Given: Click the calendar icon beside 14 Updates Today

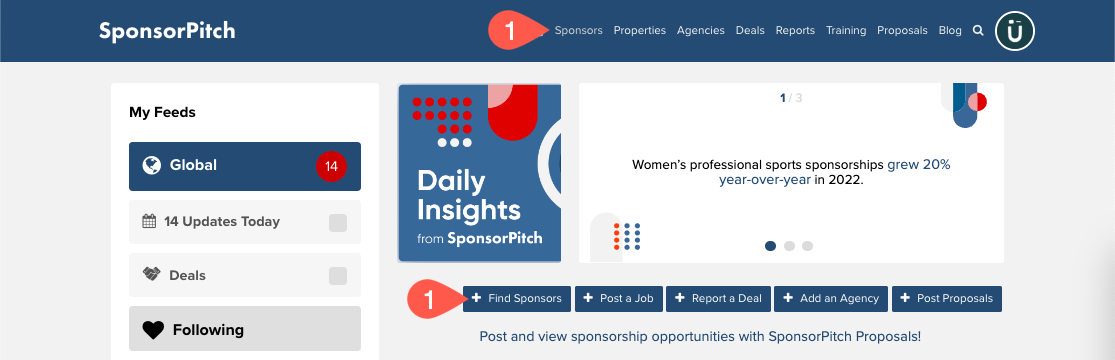Looking at the screenshot, I should (149, 221).
